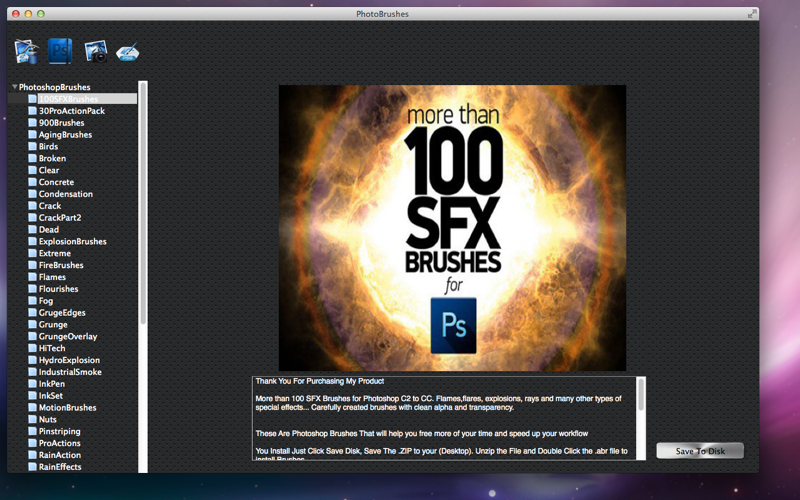This screenshot has width=800, height=500.
Task: Select GrugeEdges in the list
Action: (x=62, y=312)
